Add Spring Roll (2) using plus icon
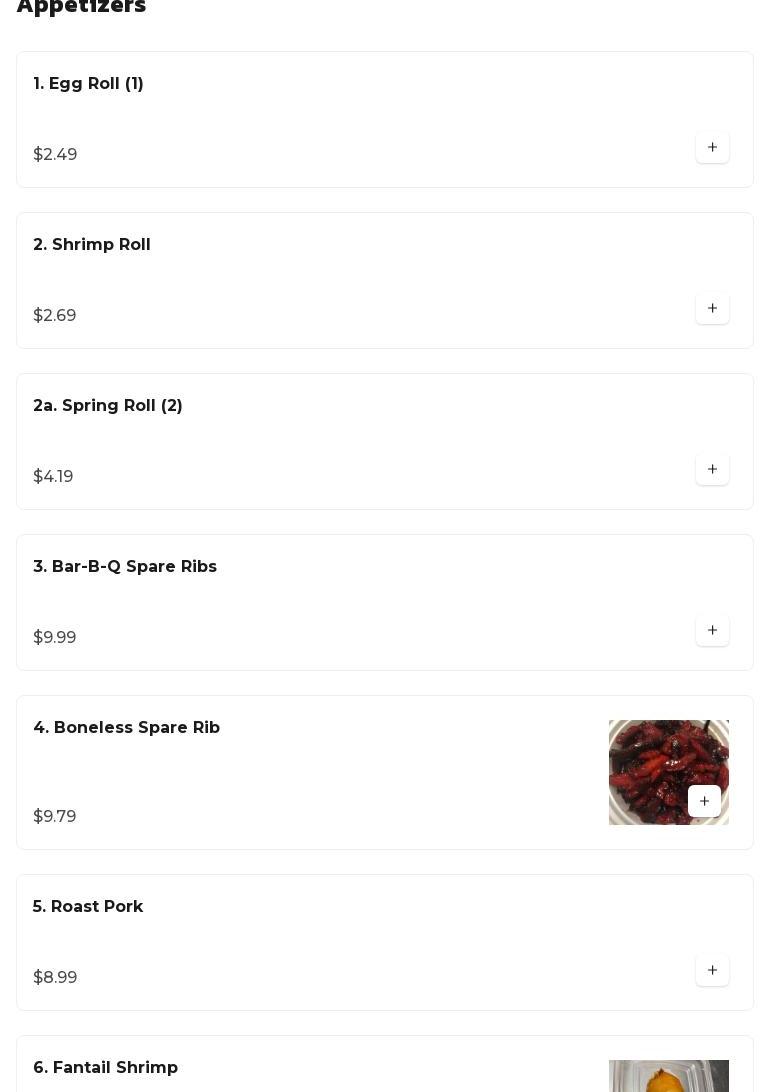This screenshot has height=1092, width=770. 712,470
